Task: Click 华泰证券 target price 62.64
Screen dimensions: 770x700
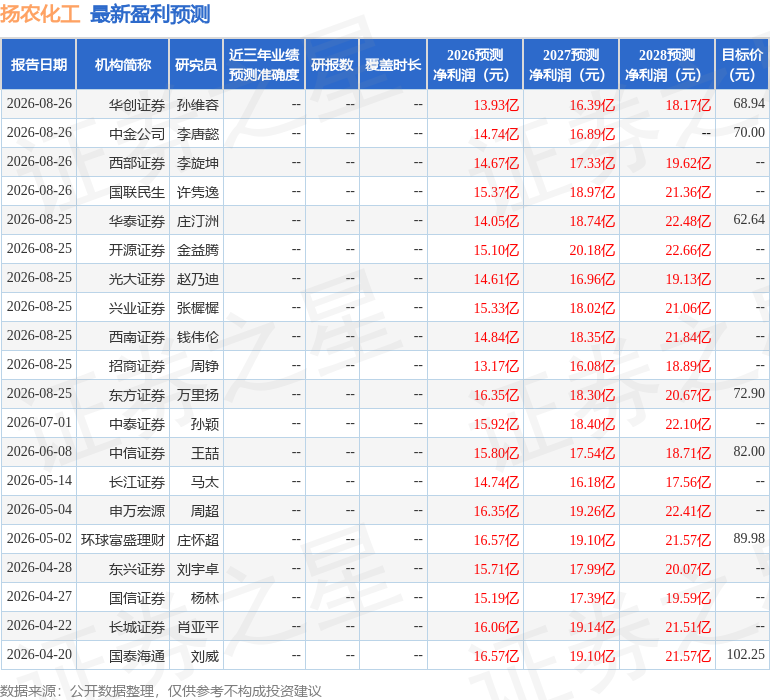Action: [749, 219]
